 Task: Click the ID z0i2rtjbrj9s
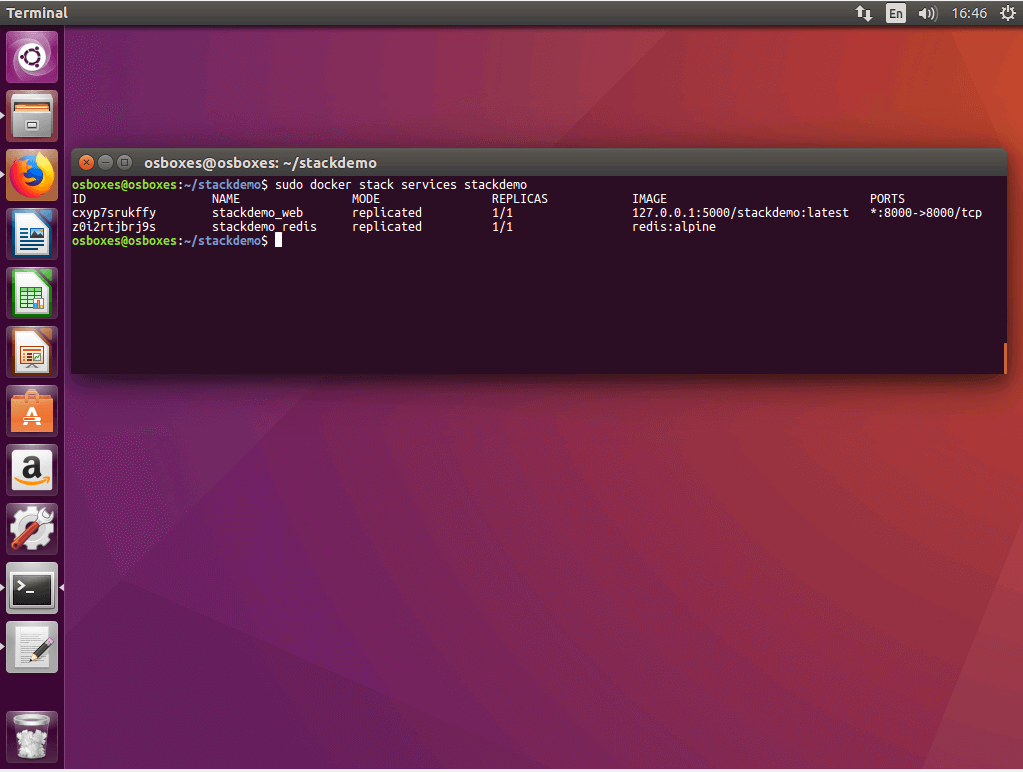tap(114, 226)
